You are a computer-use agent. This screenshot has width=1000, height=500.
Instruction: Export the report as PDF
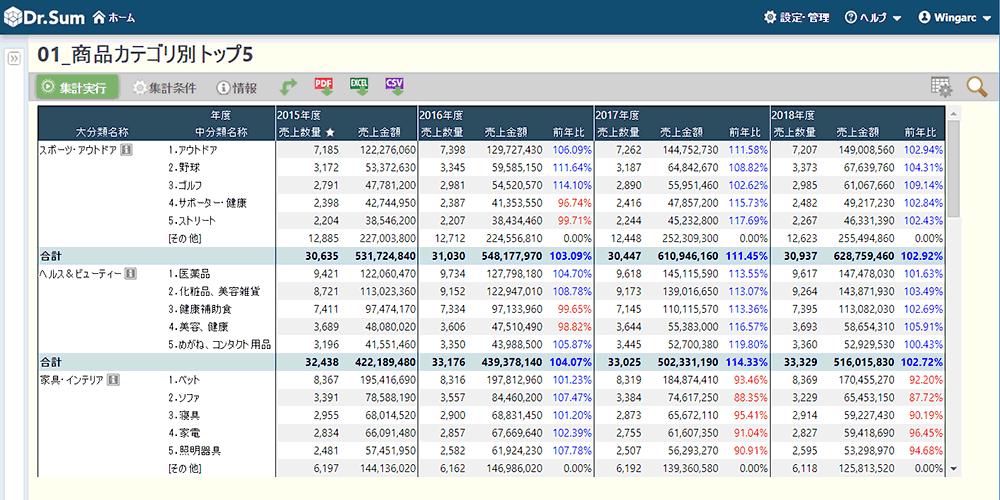point(324,88)
